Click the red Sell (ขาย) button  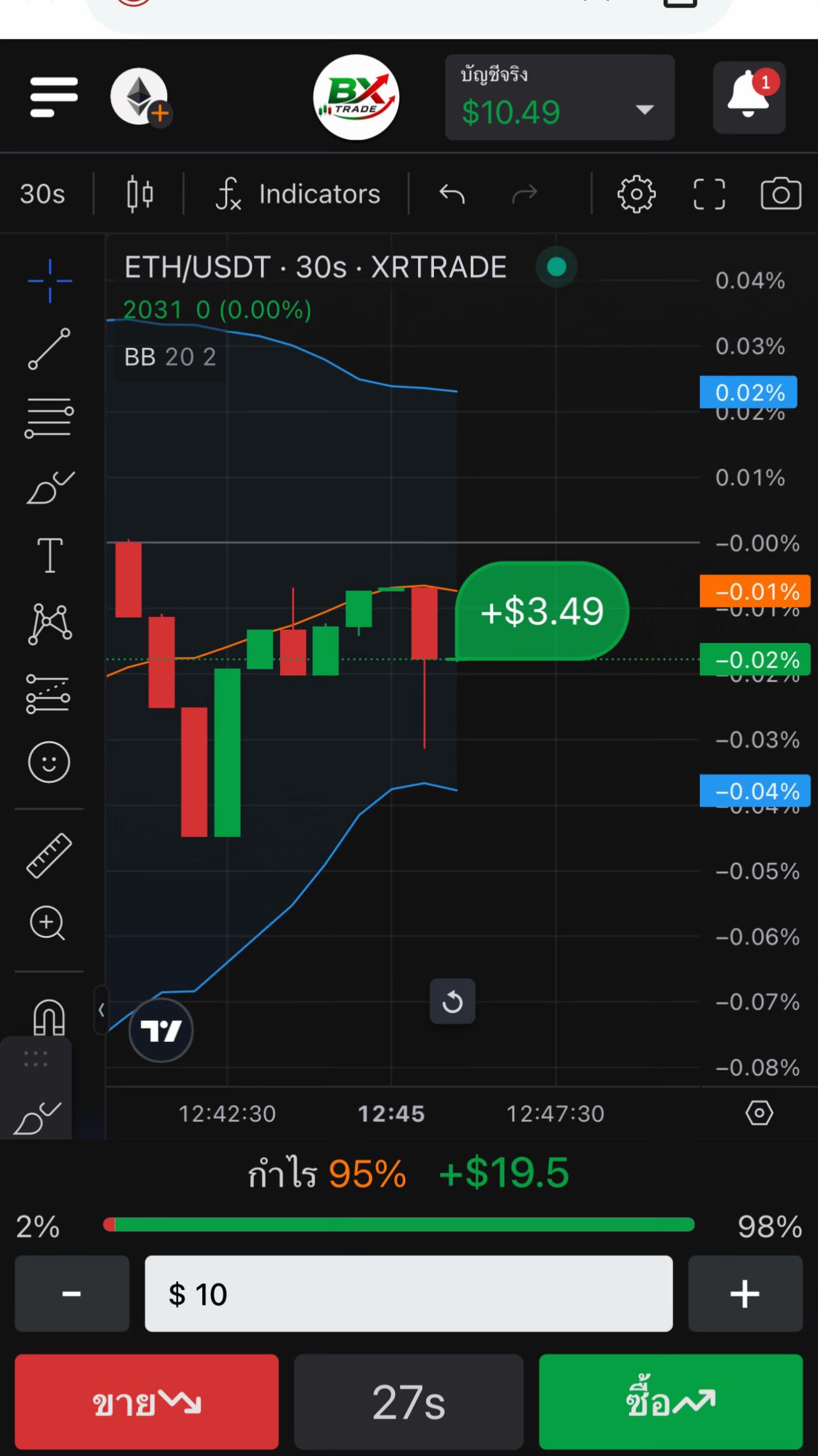tap(147, 1402)
